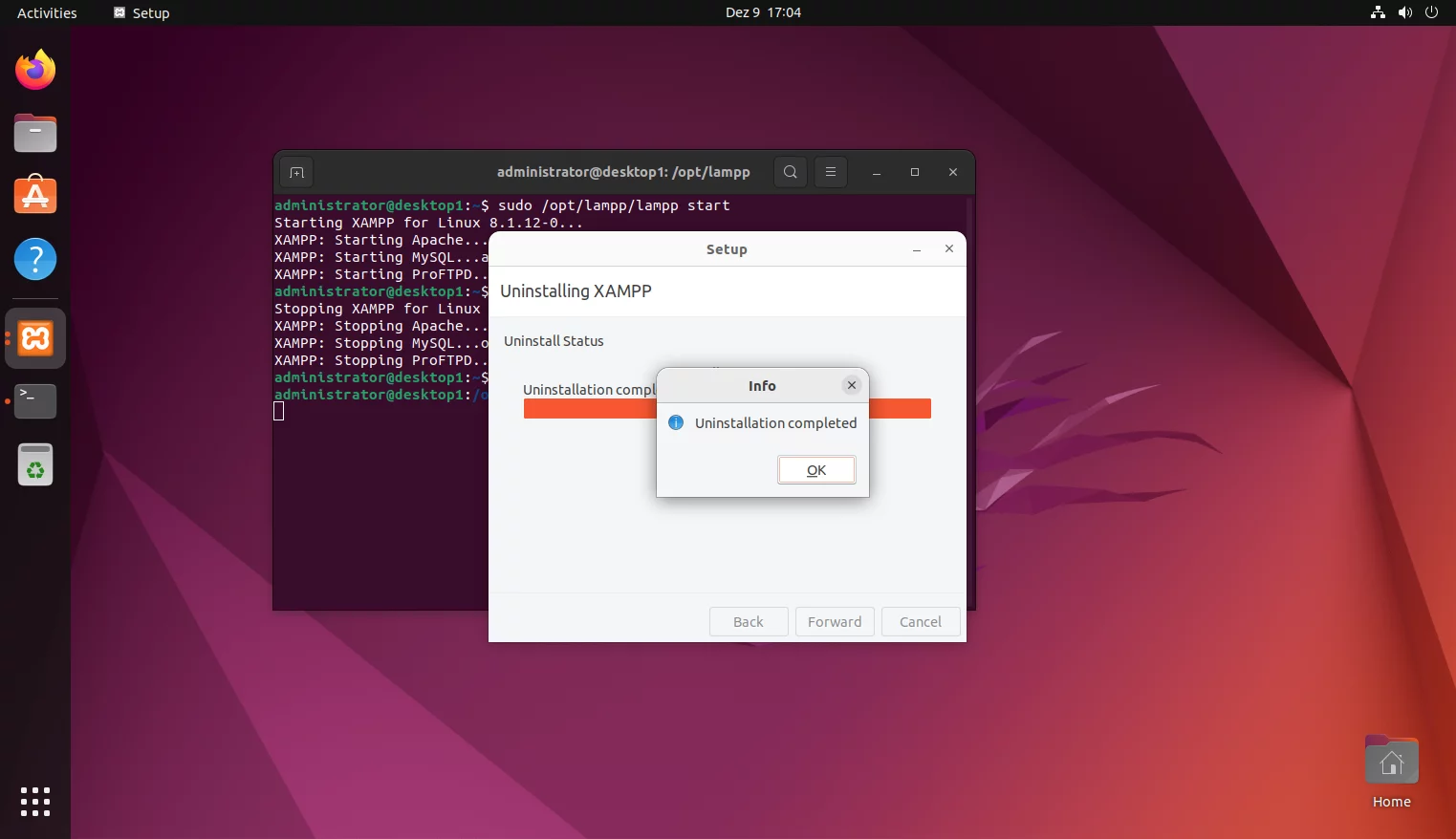
Task: Close the terminal window
Action: [953, 172]
